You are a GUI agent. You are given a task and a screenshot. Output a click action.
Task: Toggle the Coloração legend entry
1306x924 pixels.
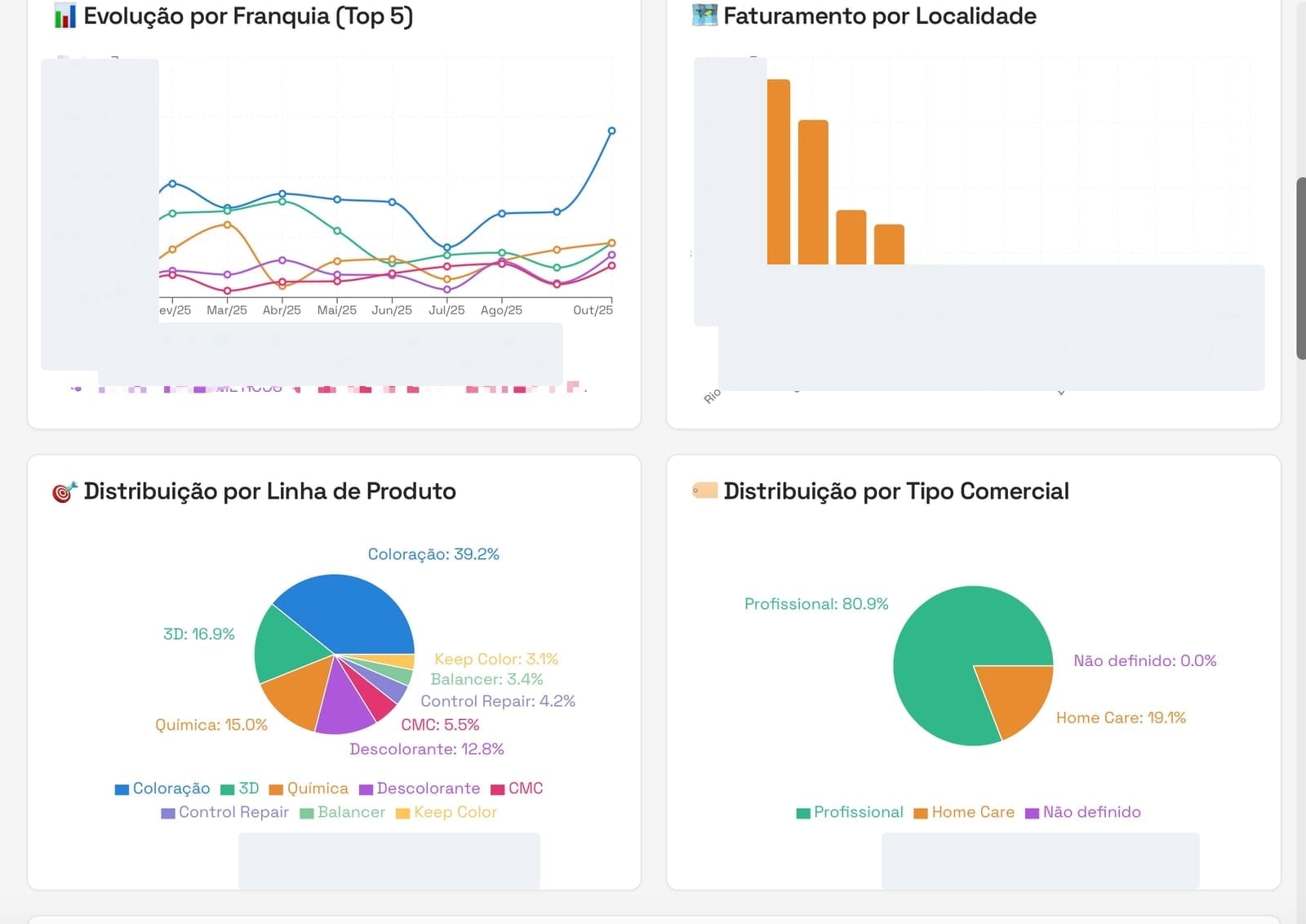coord(162,789)
